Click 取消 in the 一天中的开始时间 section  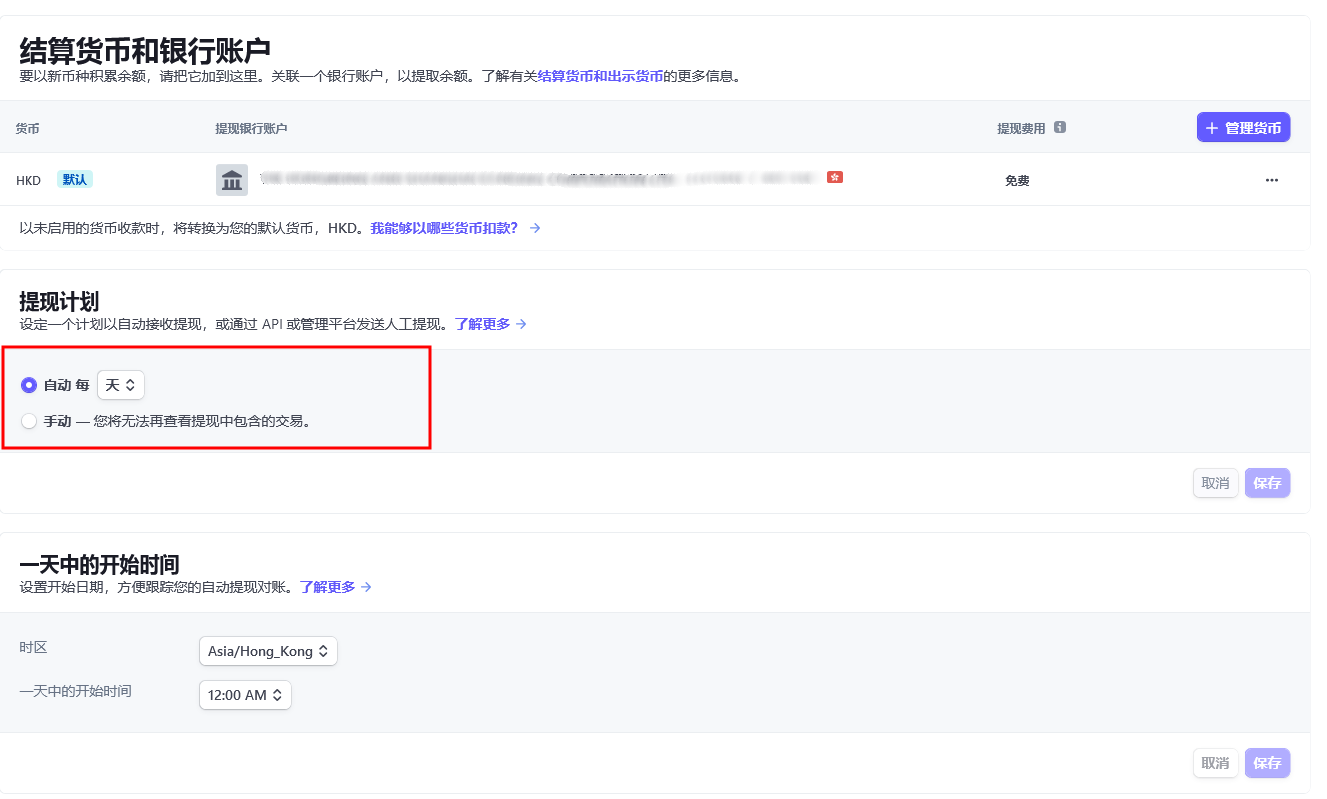point(1215,763)
